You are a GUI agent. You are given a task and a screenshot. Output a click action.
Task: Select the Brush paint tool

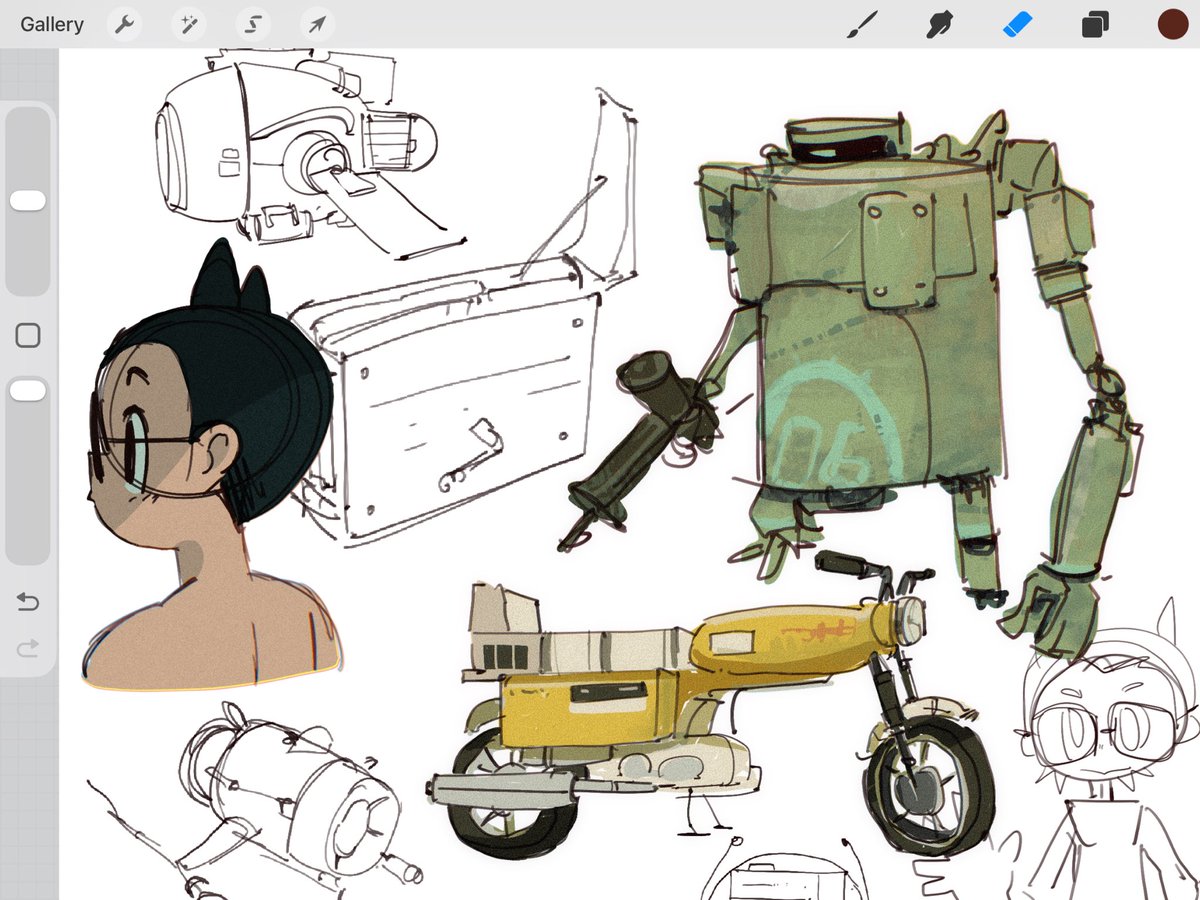(861, 24)
